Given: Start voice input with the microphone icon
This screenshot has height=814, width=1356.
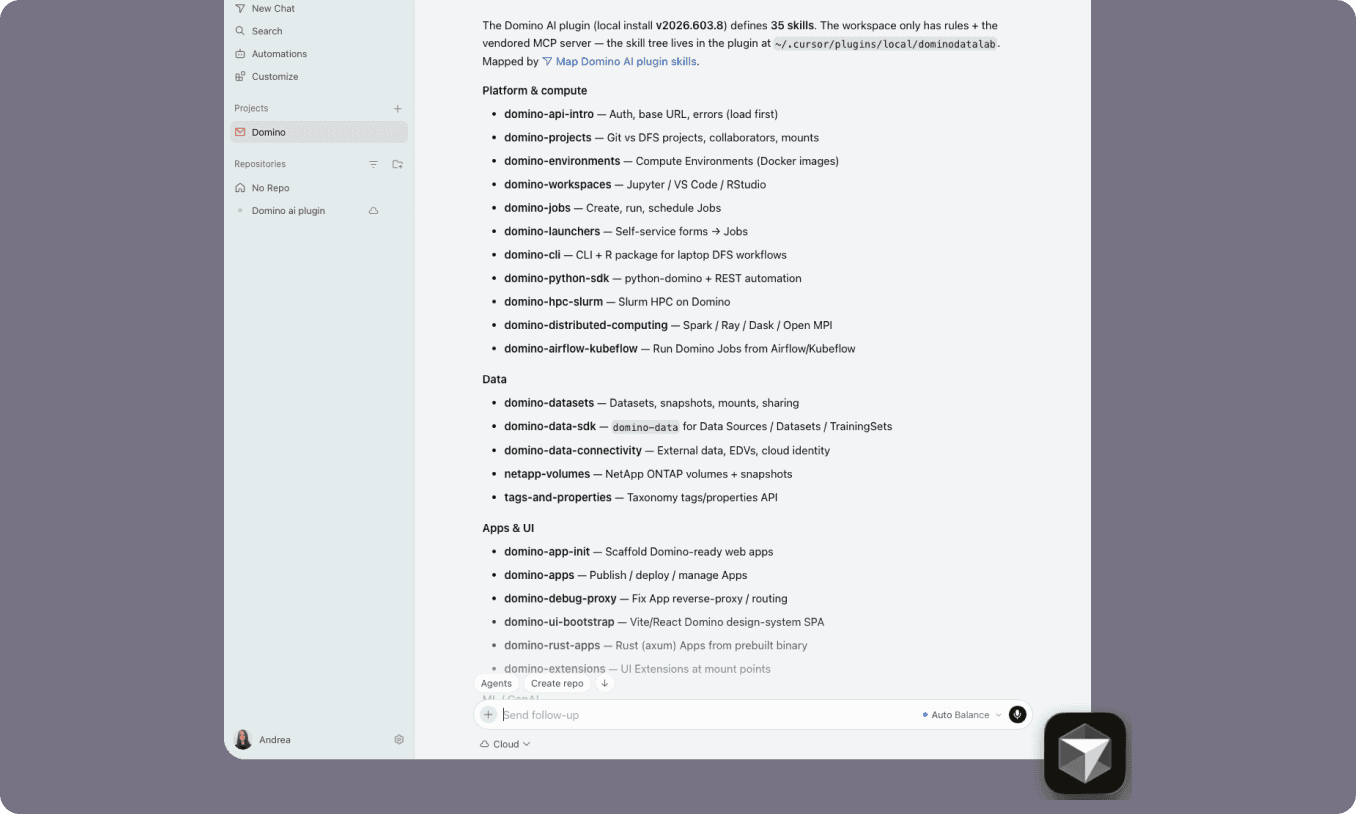Looking at the screenshot, I should (1017, 714).
